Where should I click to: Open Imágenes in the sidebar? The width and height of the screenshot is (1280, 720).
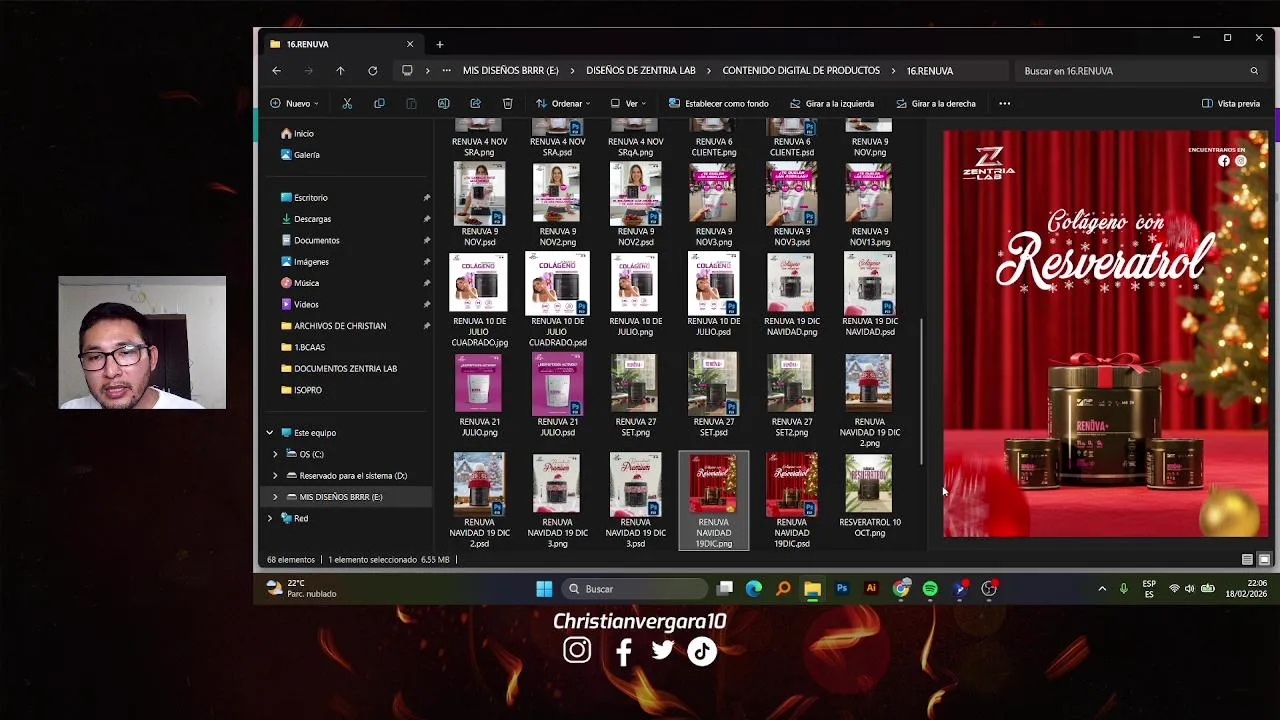[311, 262]
